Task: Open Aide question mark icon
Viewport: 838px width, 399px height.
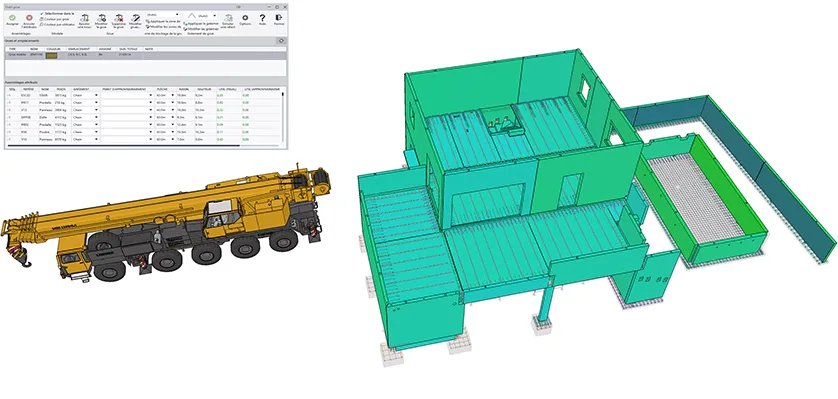Action: click(262, 18)
